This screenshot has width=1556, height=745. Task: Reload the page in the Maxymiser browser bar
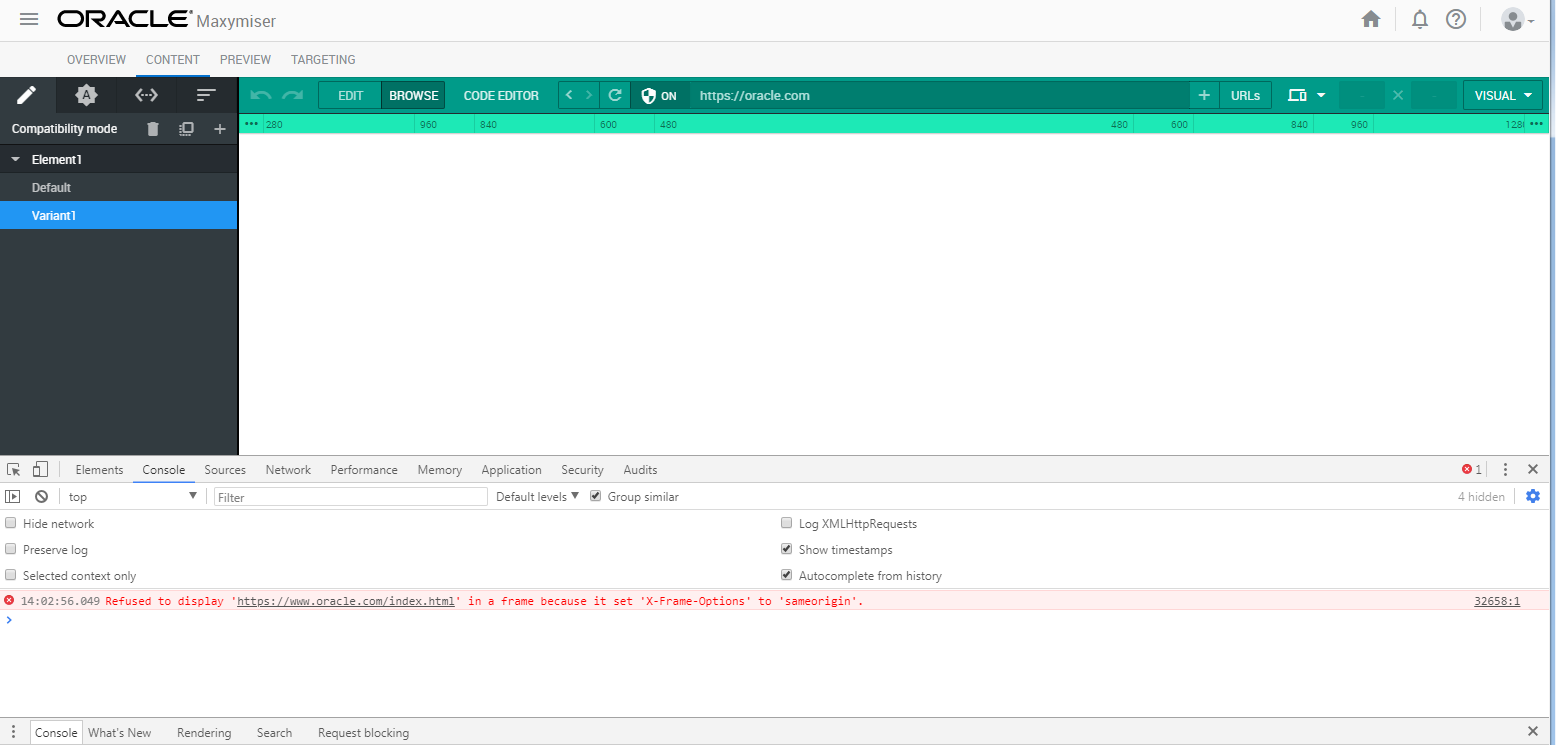click(x=615, y=96)
